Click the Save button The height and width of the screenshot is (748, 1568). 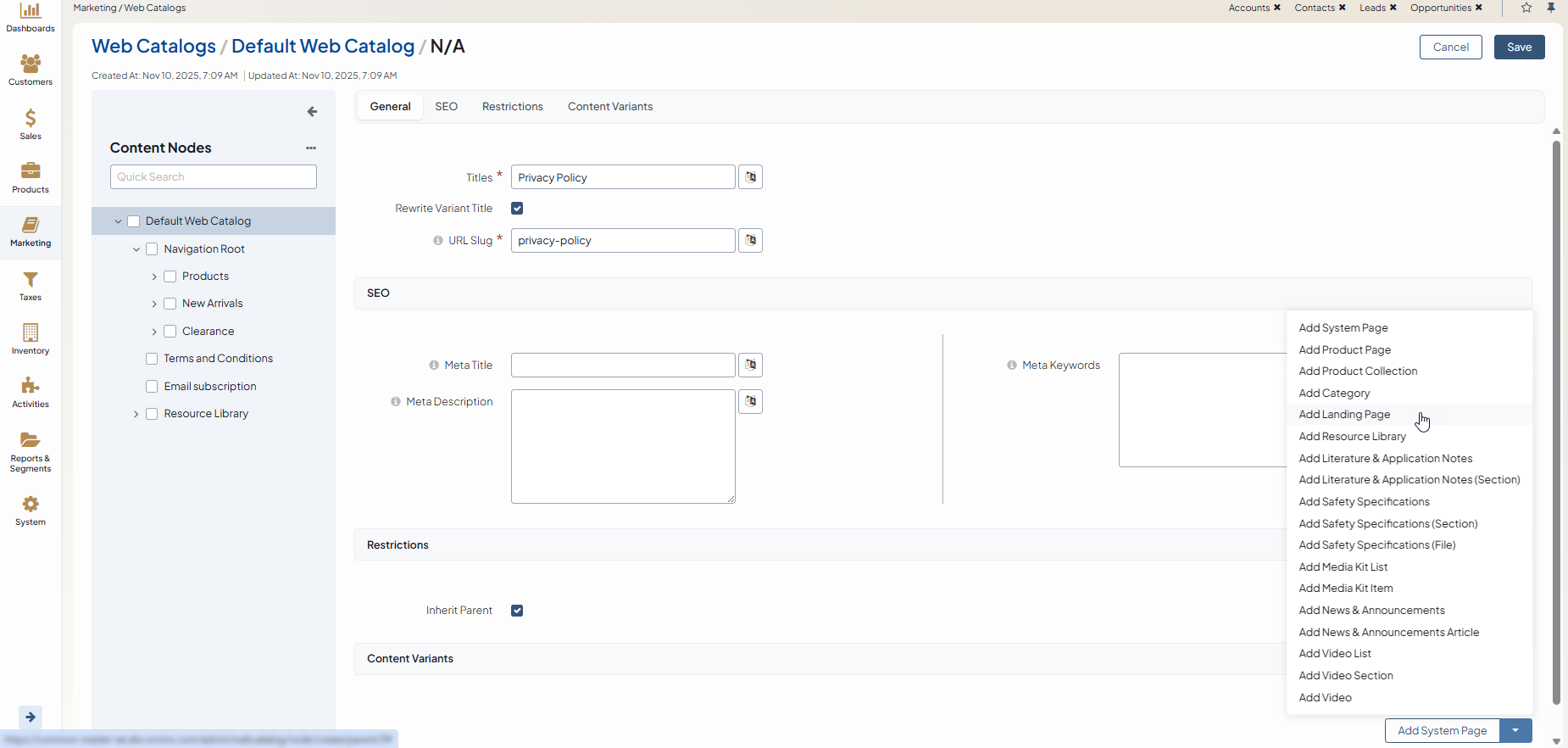(x=1519, y=47)
